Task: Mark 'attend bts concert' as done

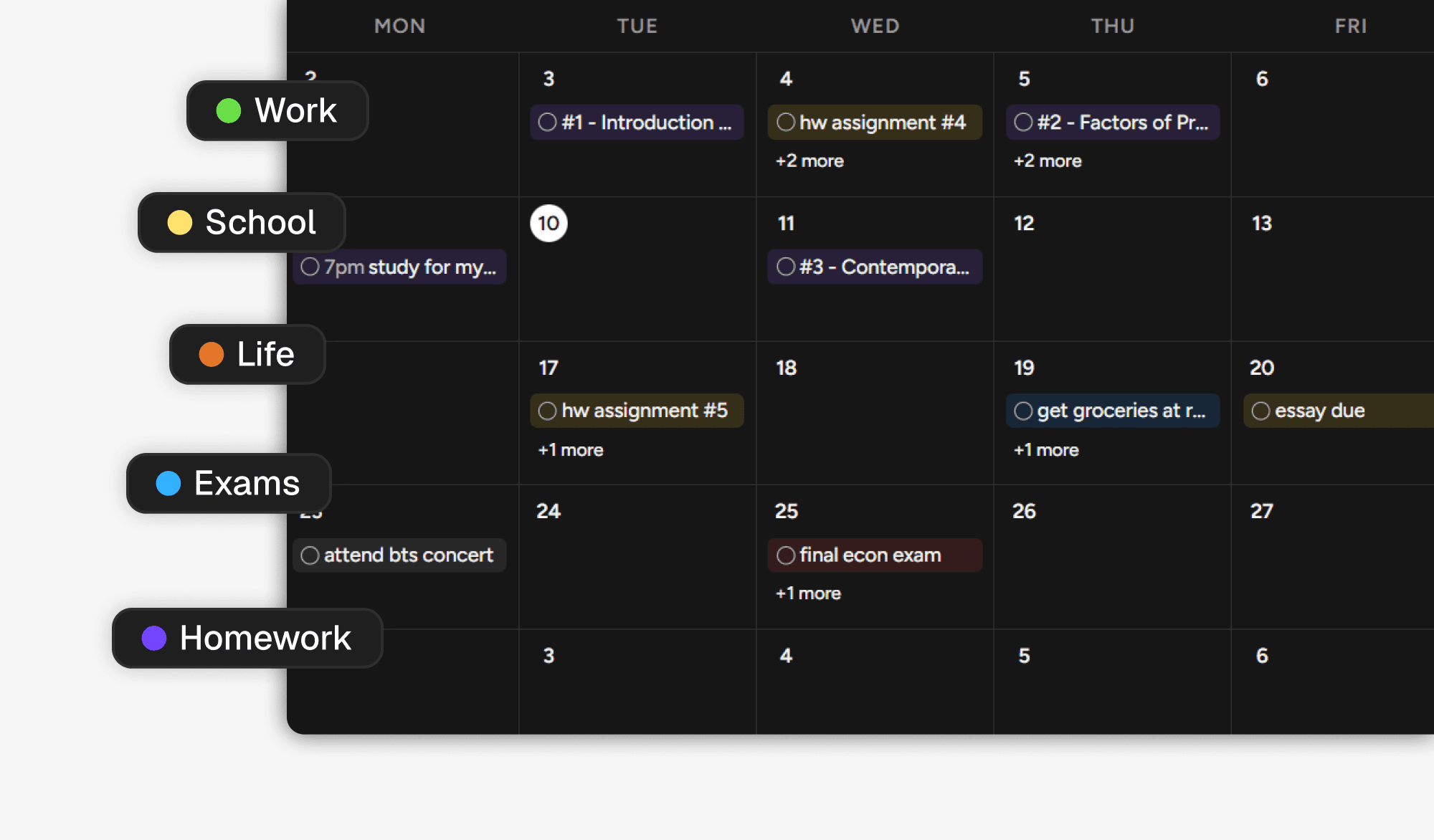Action: [x=310, y=555]
